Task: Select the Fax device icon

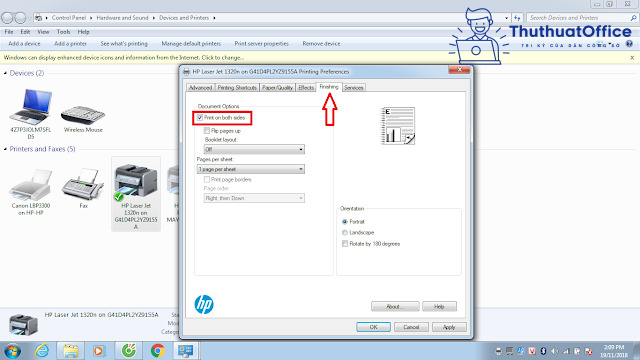Action: [x=83, y=184]
